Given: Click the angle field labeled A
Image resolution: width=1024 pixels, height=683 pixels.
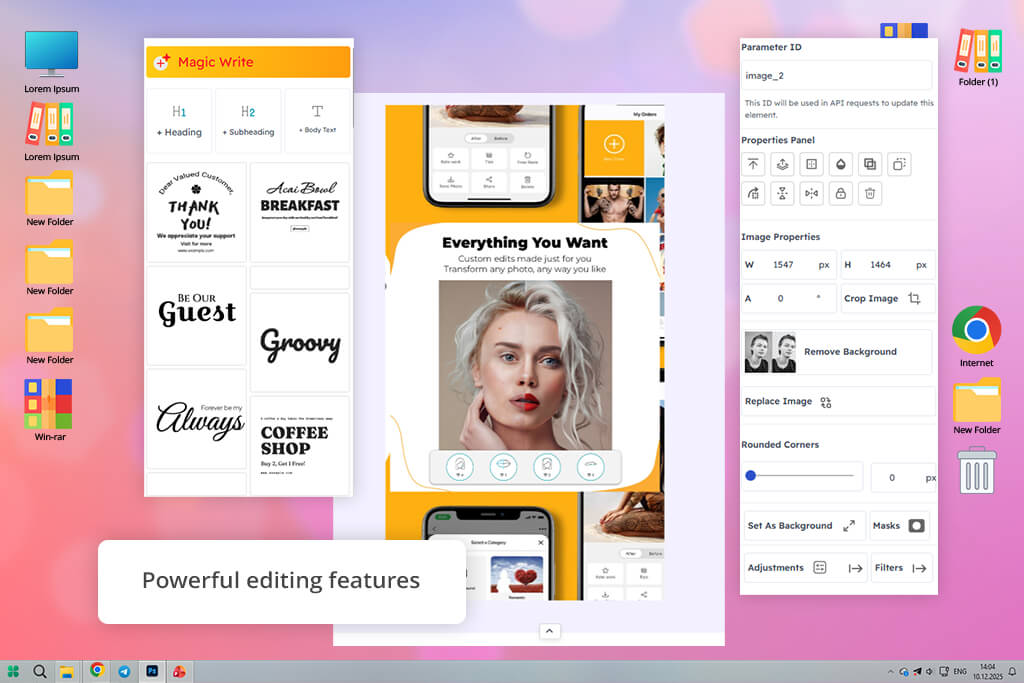Looking at the screenshot, I should point(788,298).
